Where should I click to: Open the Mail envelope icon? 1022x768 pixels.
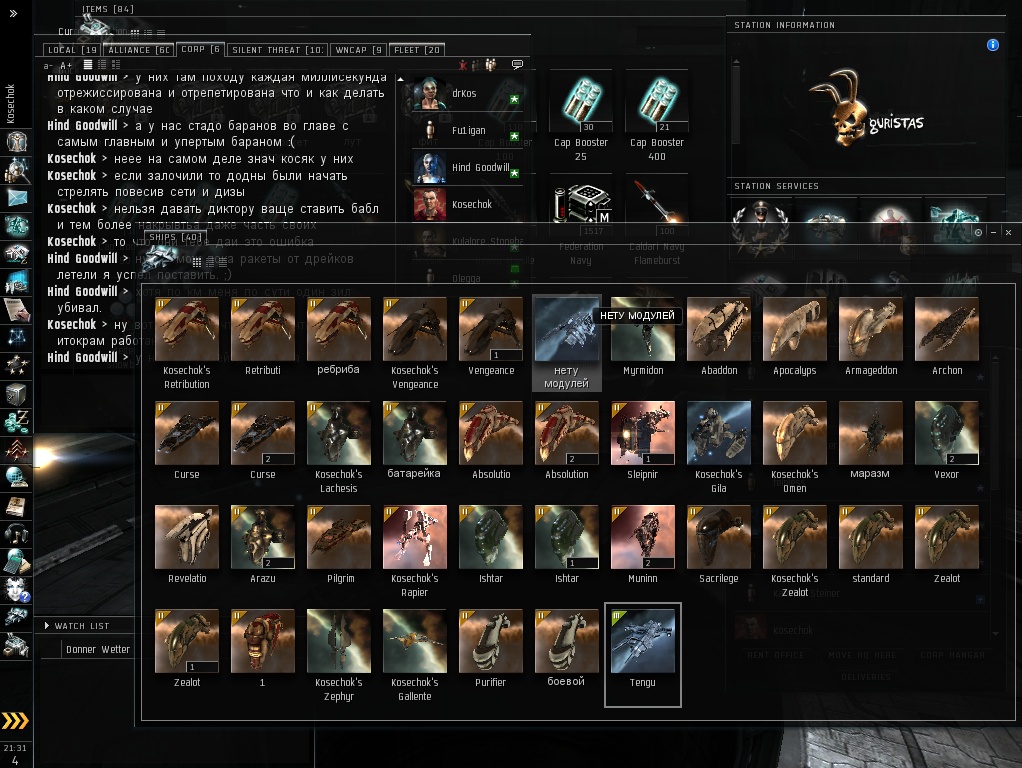[x=16, y=198]
